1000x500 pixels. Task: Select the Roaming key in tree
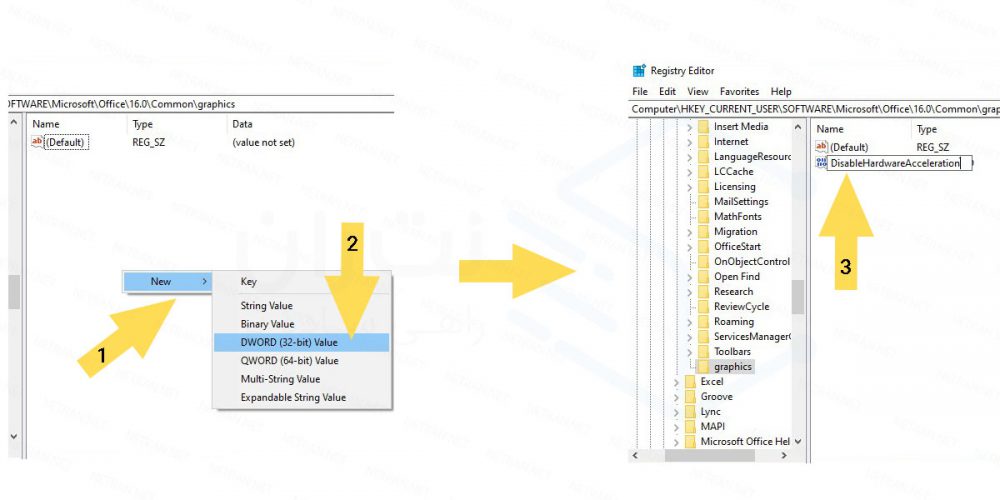[733, 322]
